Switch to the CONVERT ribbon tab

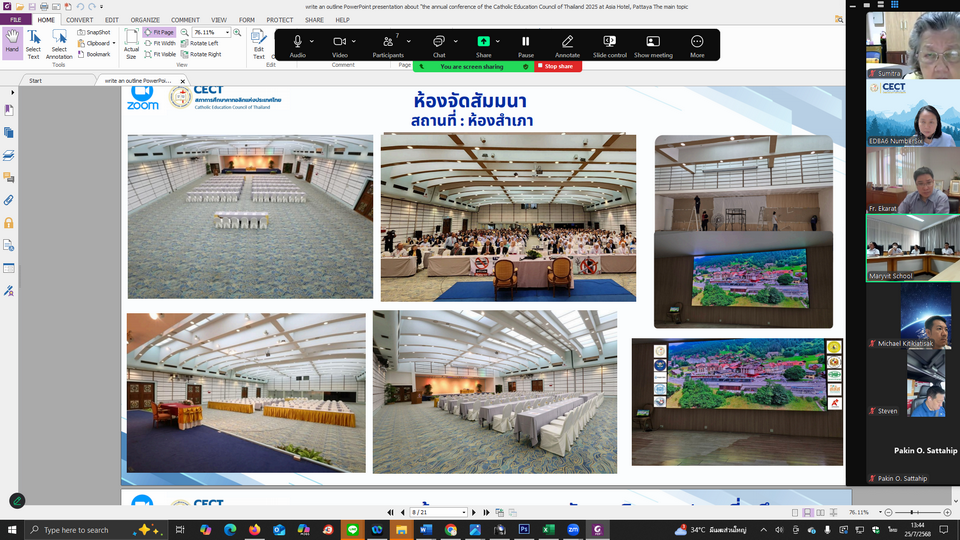coord(80,20)
